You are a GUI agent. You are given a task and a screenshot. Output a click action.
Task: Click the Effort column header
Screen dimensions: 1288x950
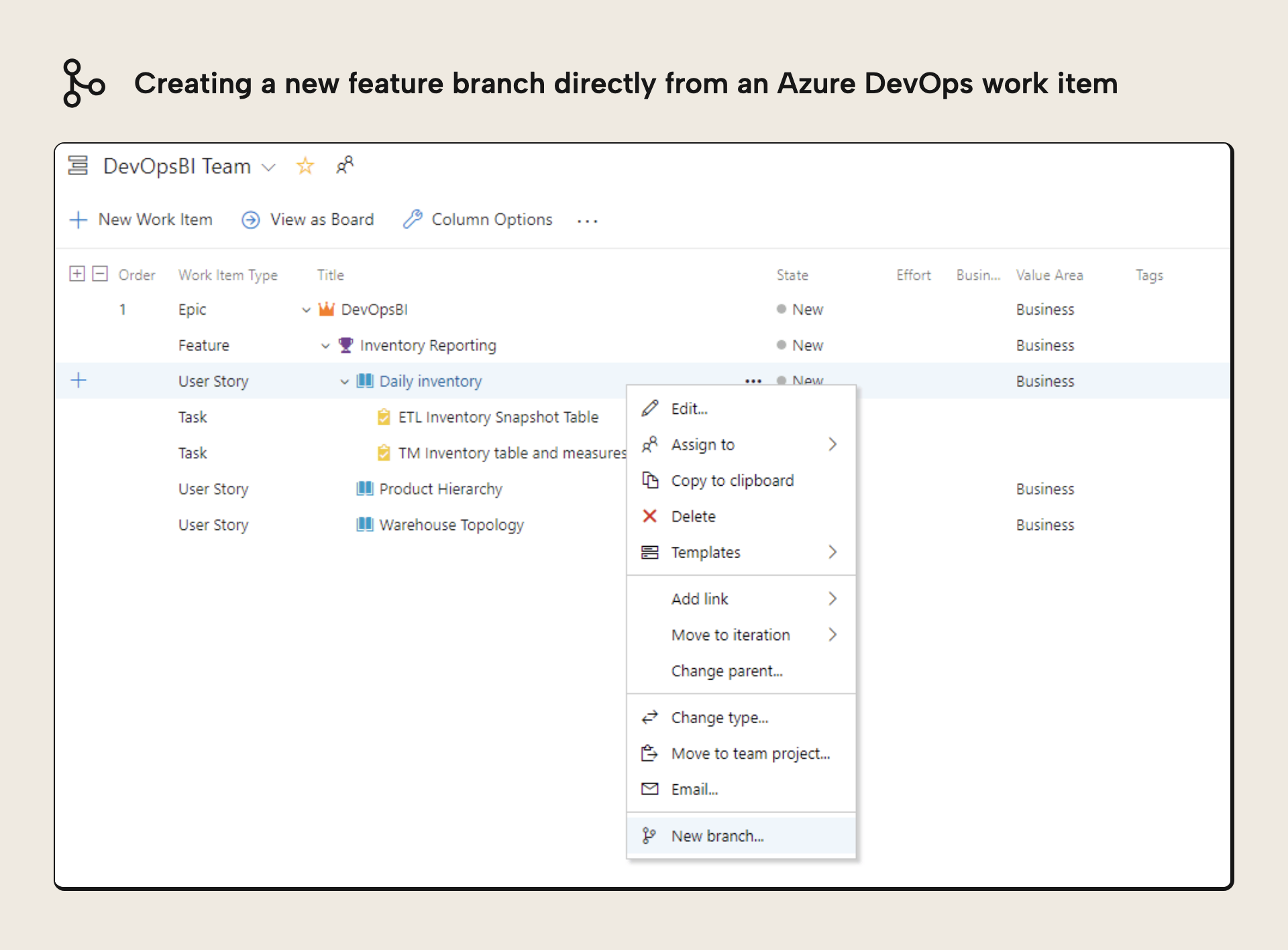[914, 275]
